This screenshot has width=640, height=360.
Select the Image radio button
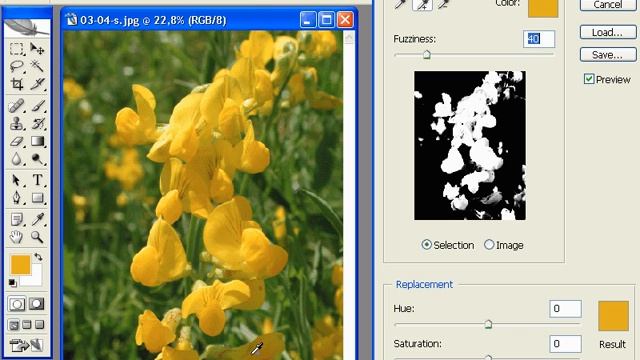click(x=489, y=244)
